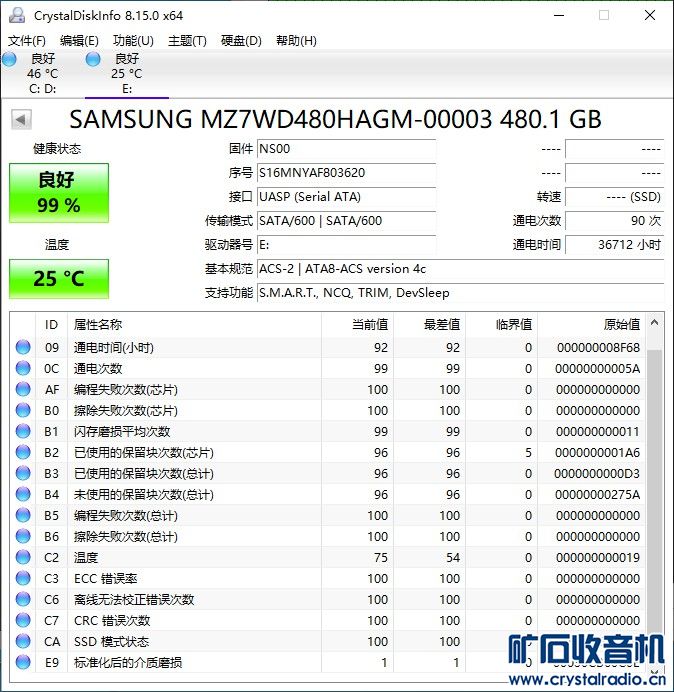The height and width of the screenshot is (692, 674).
Task: Open the 帮助(H) menu
Action: [x=296, y=41]
